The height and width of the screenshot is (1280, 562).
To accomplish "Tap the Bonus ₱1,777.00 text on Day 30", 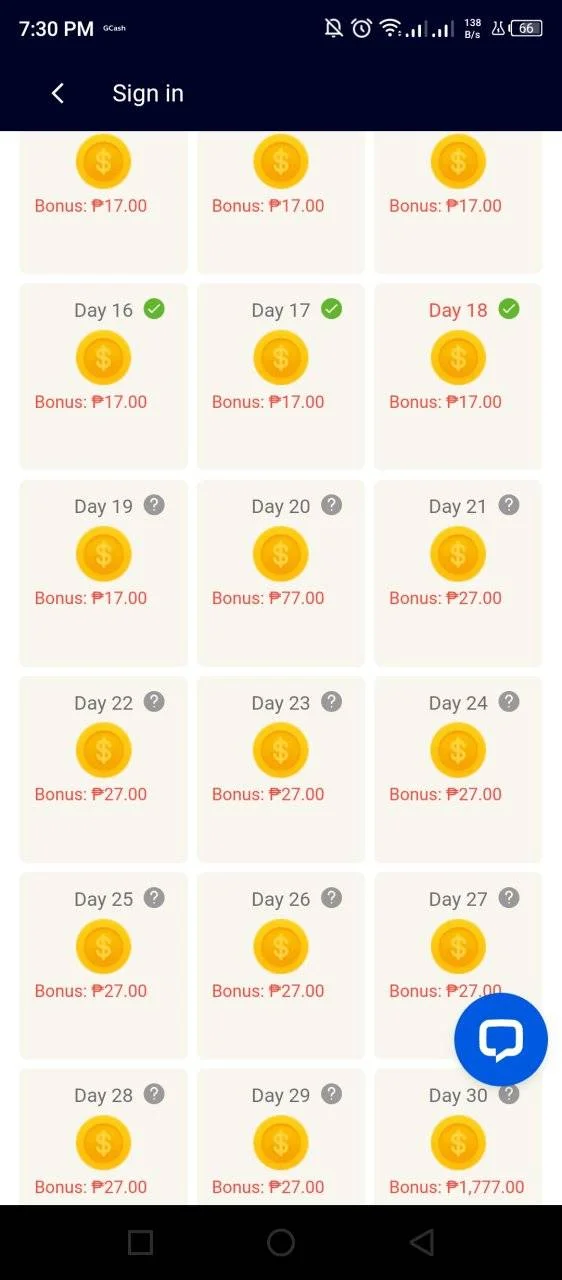I will (457, 1187).
